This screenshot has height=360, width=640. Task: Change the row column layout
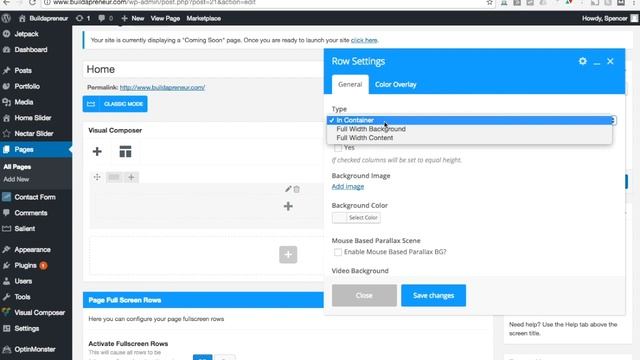pyautogui.click(x=114, y=177)
